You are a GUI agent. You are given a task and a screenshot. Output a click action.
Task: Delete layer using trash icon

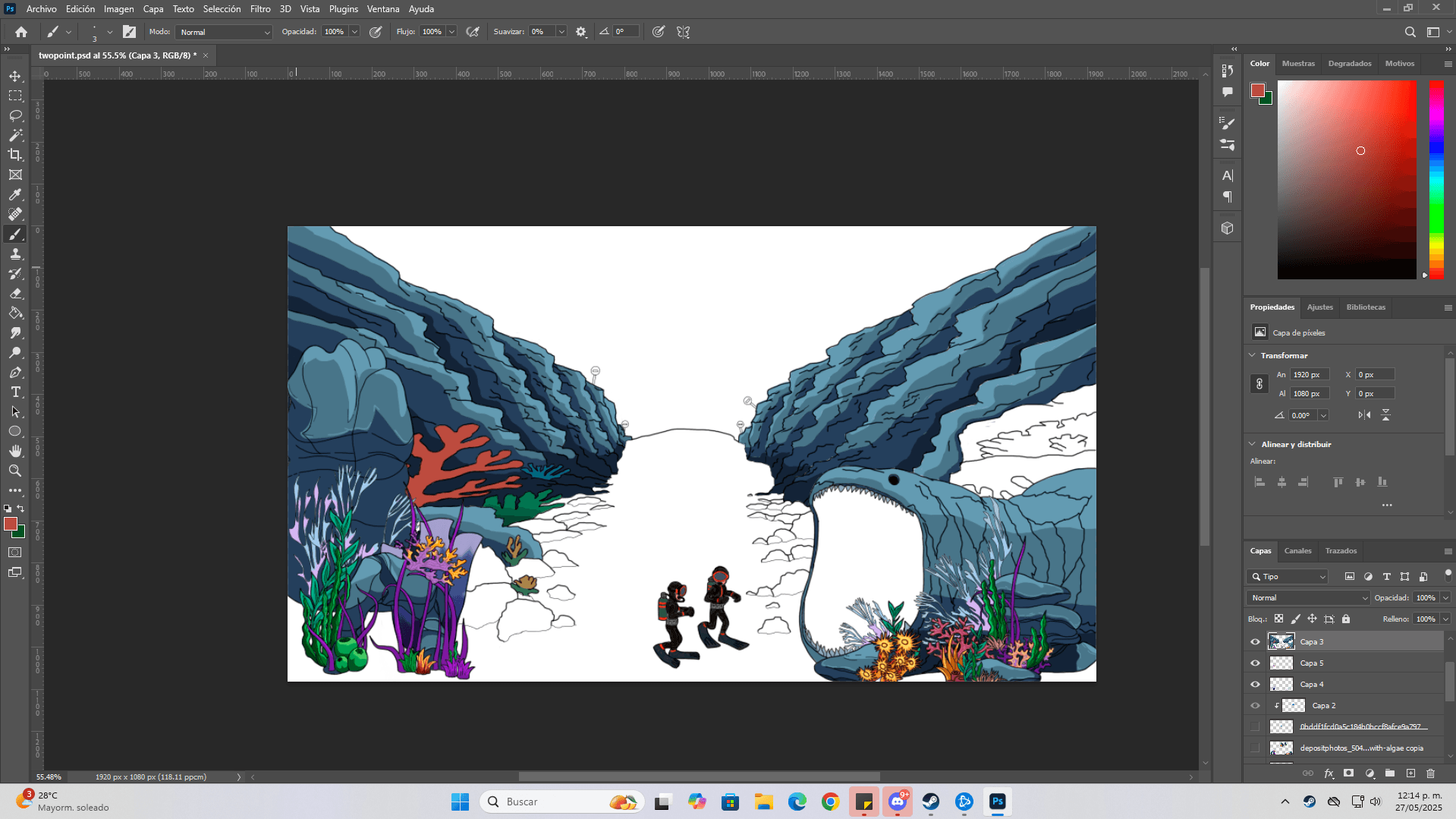click(x=1430, y=773)
